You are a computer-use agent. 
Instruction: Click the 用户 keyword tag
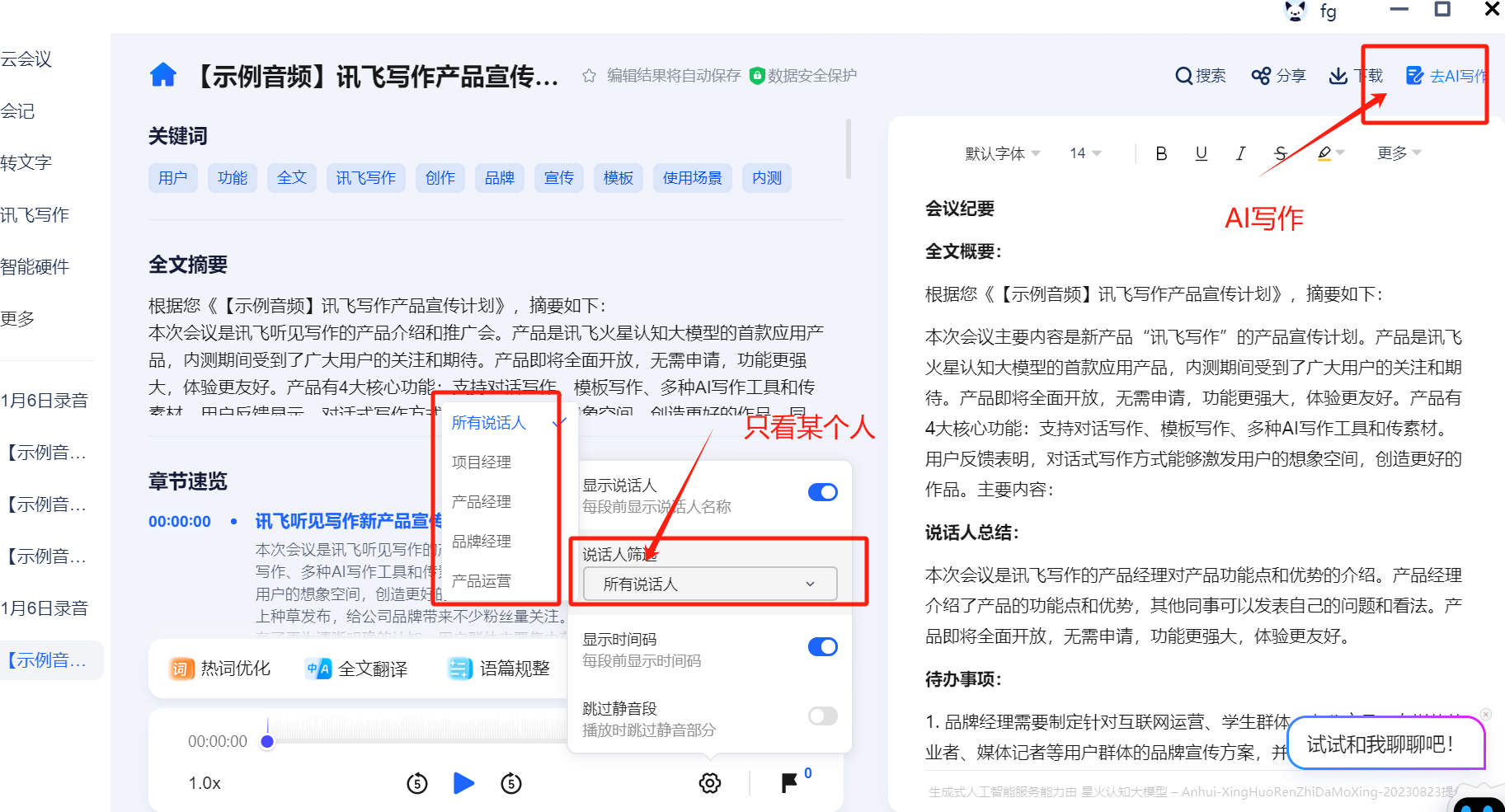173,178
